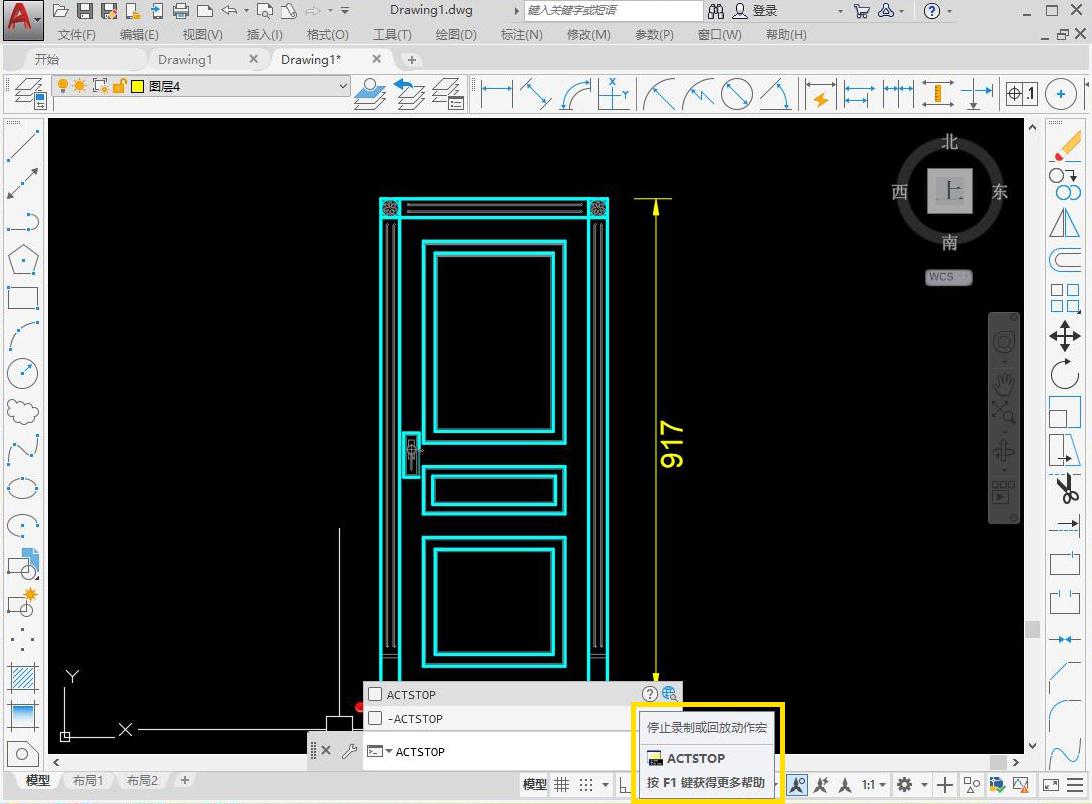Expand the workspace gear settings dropdown
The image size is (1092, 804).
[x=909, y=785]
